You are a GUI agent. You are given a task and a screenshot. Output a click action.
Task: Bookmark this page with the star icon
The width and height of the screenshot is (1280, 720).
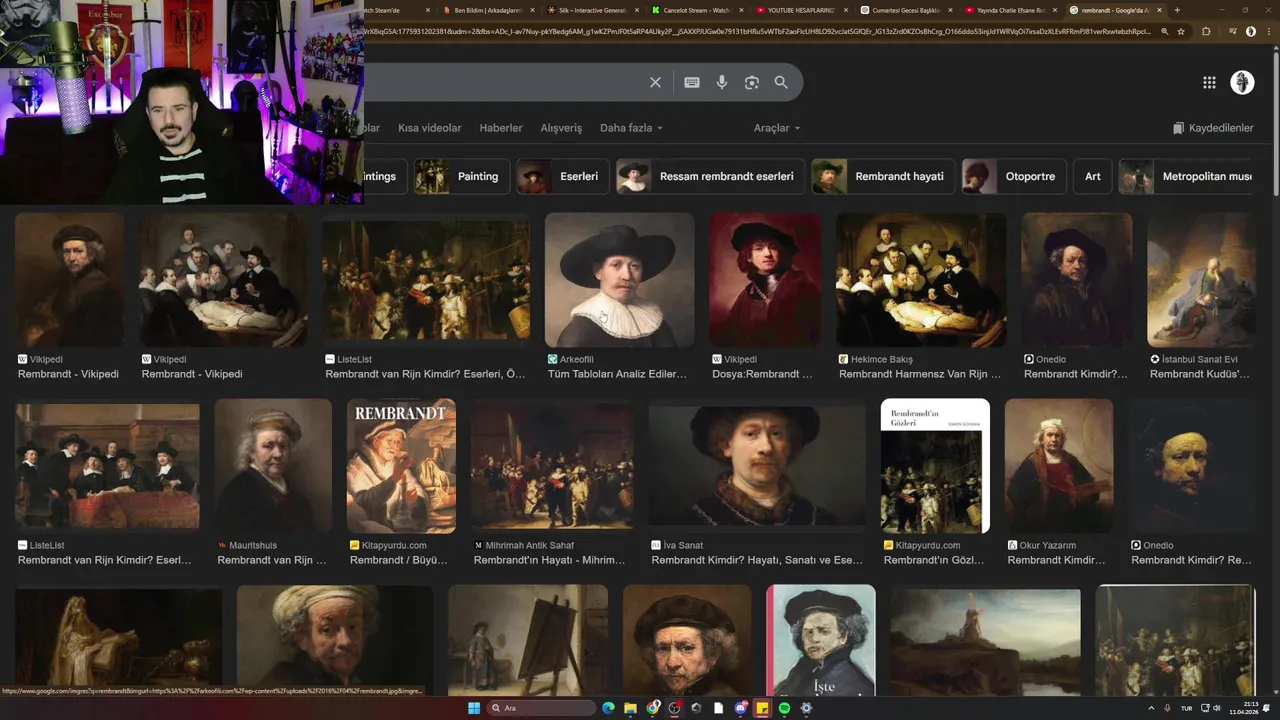[1181, 31]
